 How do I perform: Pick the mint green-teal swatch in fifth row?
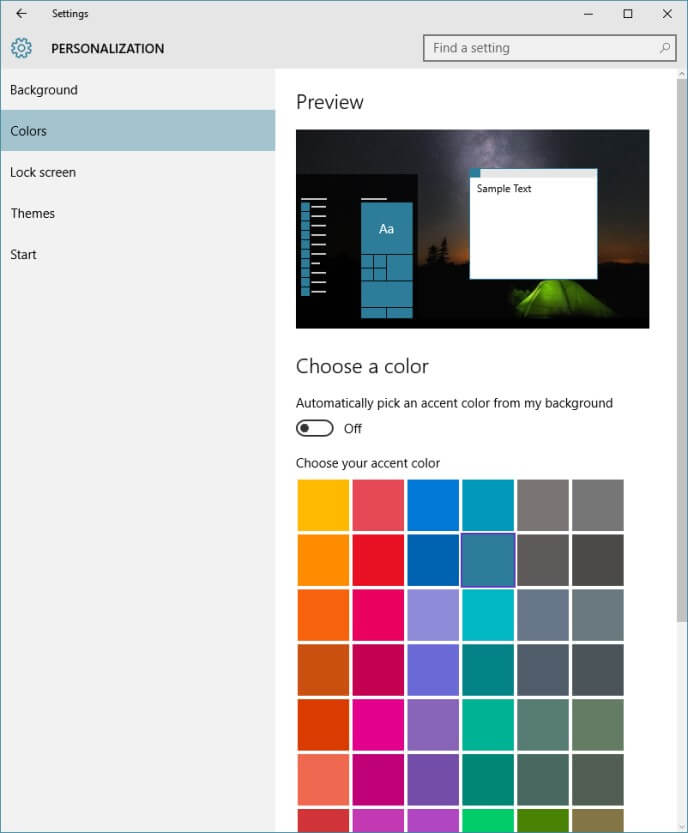(x=488, y=725)
